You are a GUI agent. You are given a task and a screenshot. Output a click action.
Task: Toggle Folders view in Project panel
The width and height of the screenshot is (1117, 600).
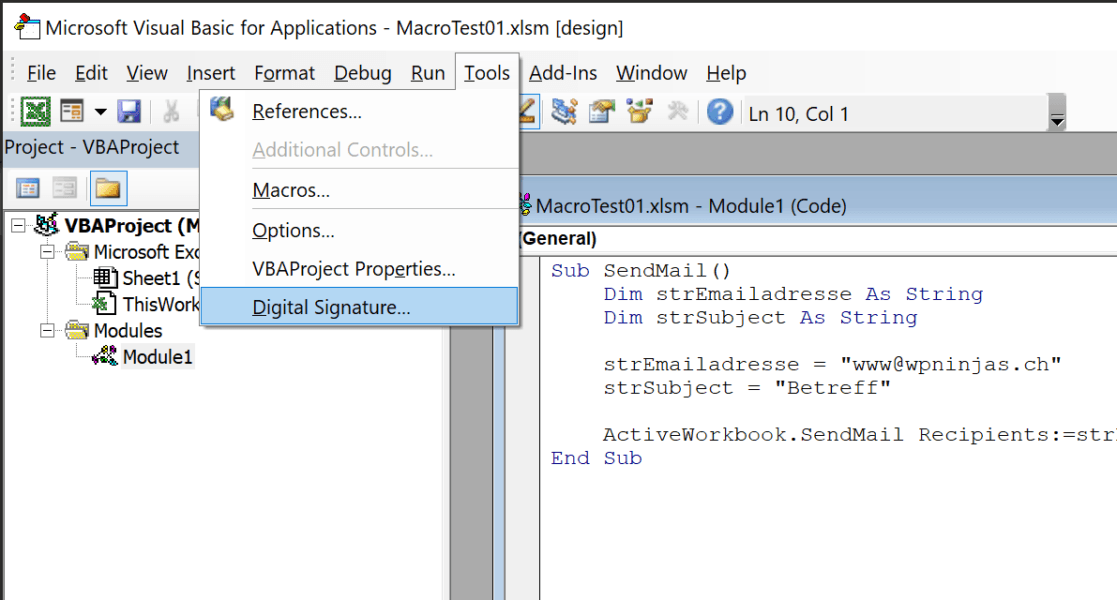pos(108,188)
